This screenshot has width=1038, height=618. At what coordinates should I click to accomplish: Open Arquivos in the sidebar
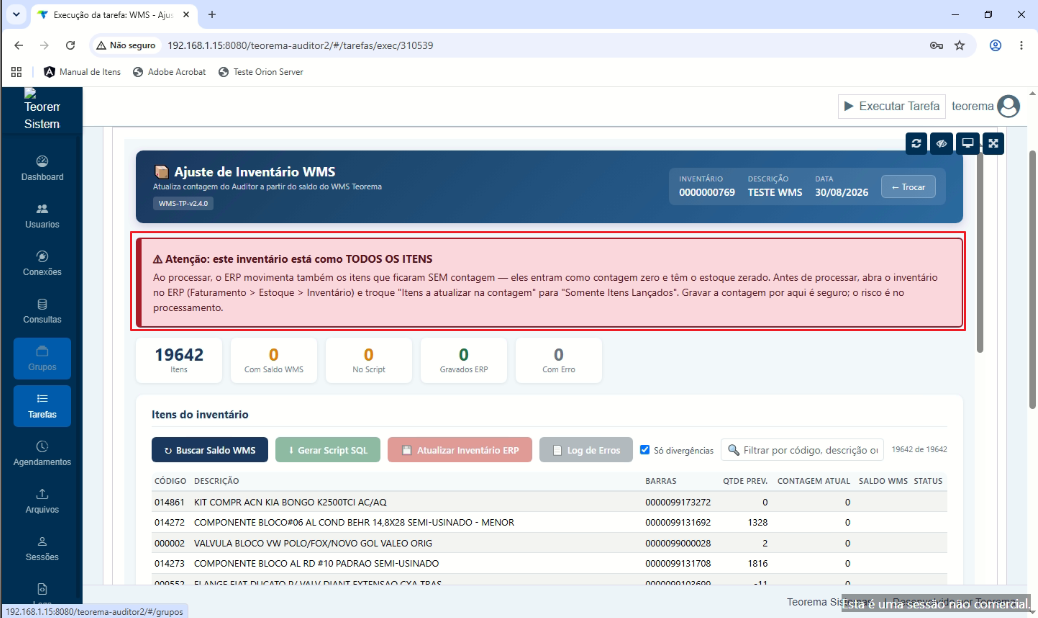pos(42,501)
